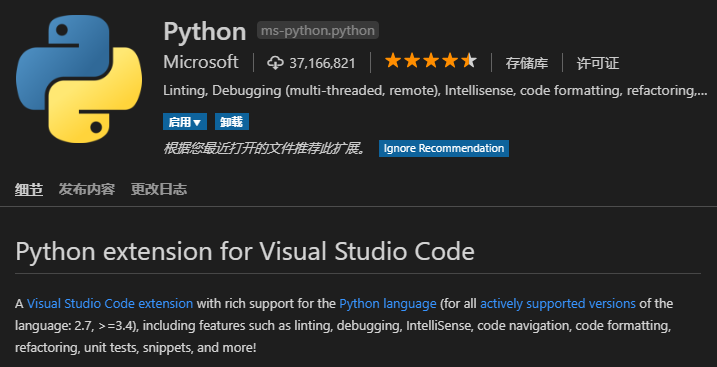Open the Python language link
This screenshot has width=717, height=367.
click(x=388, y=303)
